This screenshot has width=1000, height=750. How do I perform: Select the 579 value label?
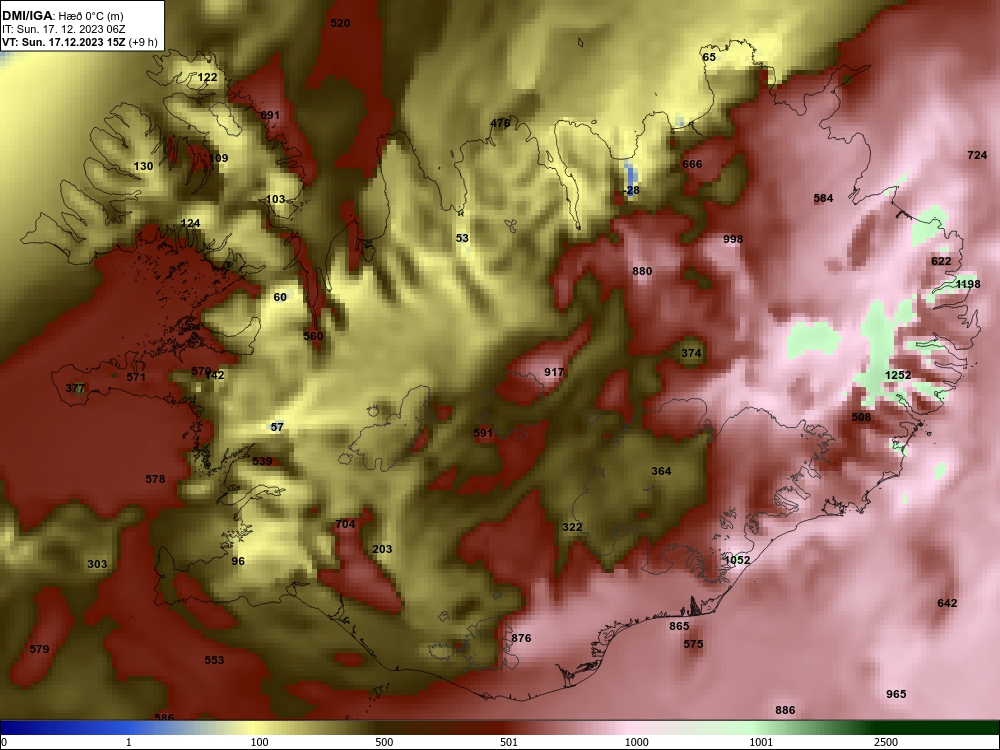point(39,649)
